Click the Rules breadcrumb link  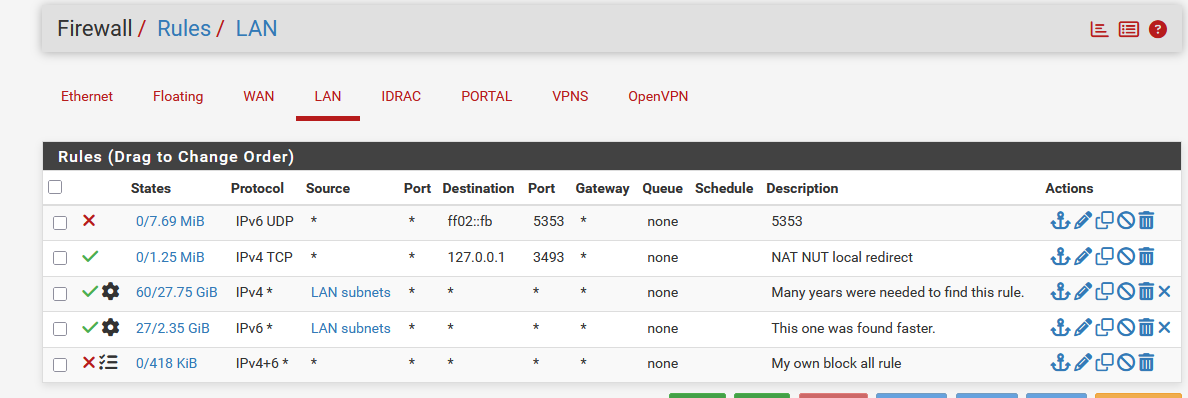184,29
